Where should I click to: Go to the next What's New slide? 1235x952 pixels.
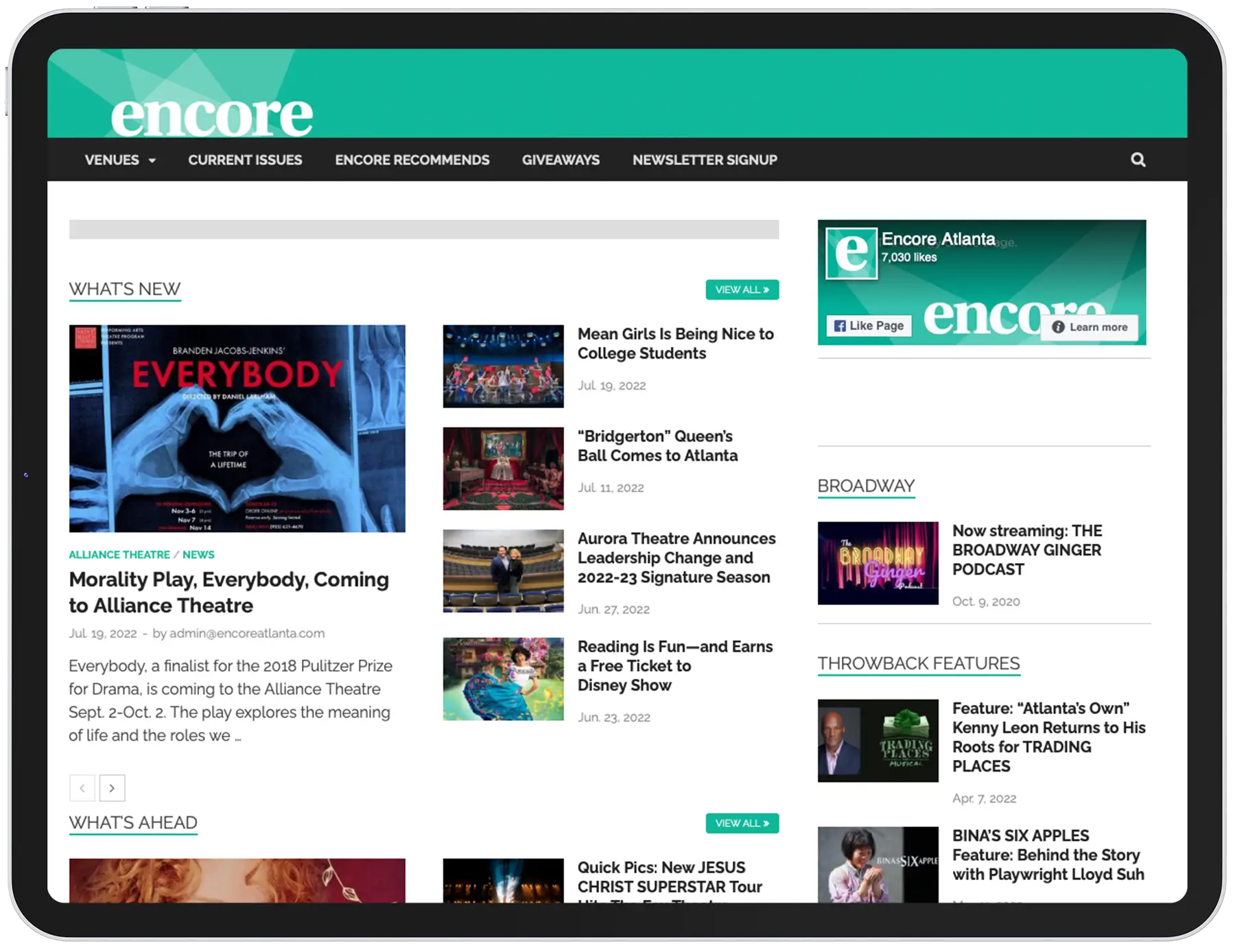click(x=112, y=788)
